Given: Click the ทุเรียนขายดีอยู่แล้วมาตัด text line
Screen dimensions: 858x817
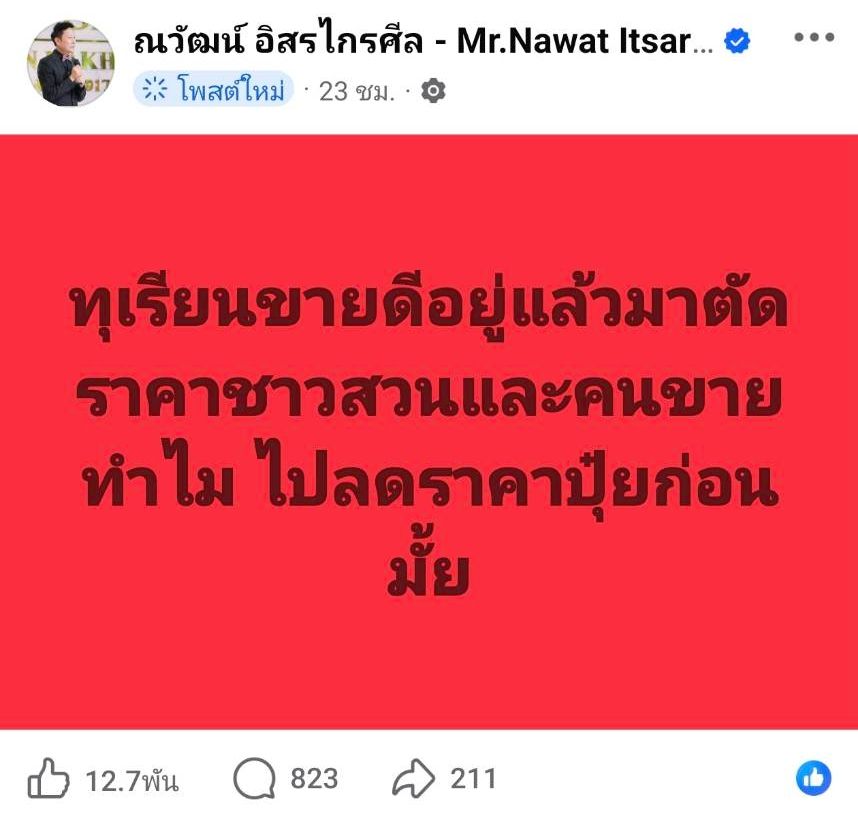Looking at the screenshot, I should [x=429, y=306].
